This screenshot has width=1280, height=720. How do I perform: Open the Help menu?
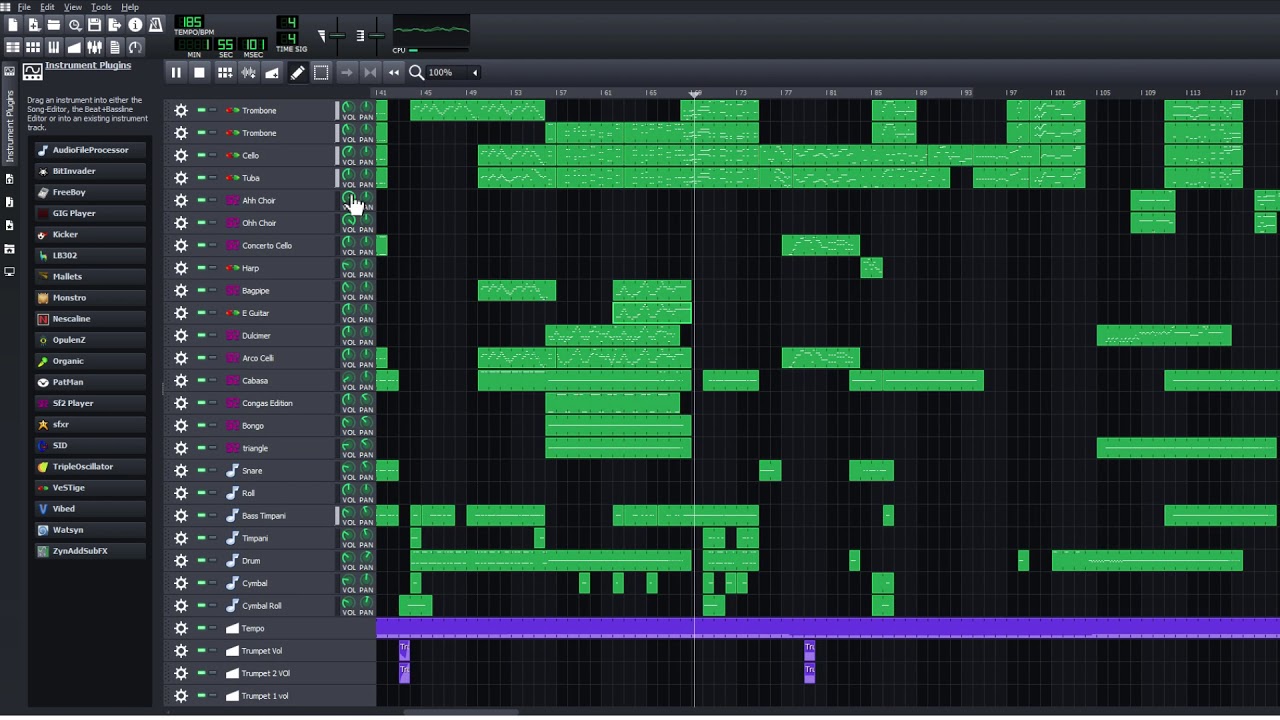[130, 7]
